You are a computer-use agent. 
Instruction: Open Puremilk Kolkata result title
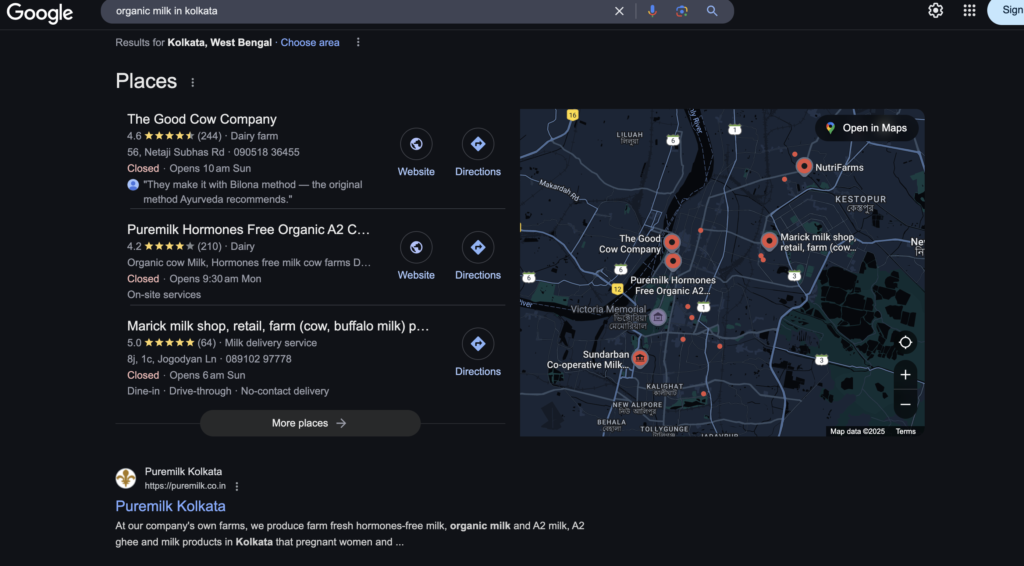click(x=170, y=506)
